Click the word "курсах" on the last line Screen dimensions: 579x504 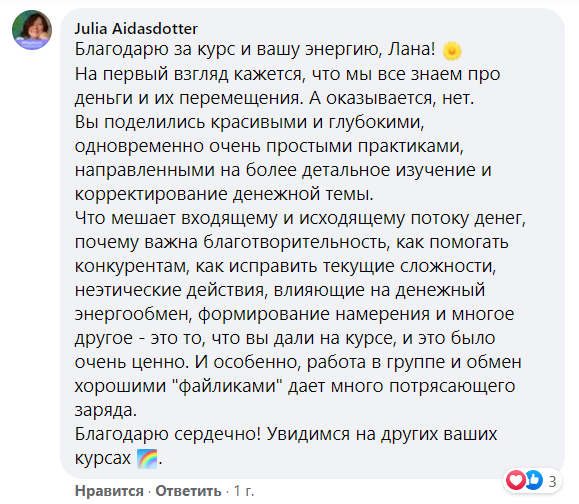point(103,459)
